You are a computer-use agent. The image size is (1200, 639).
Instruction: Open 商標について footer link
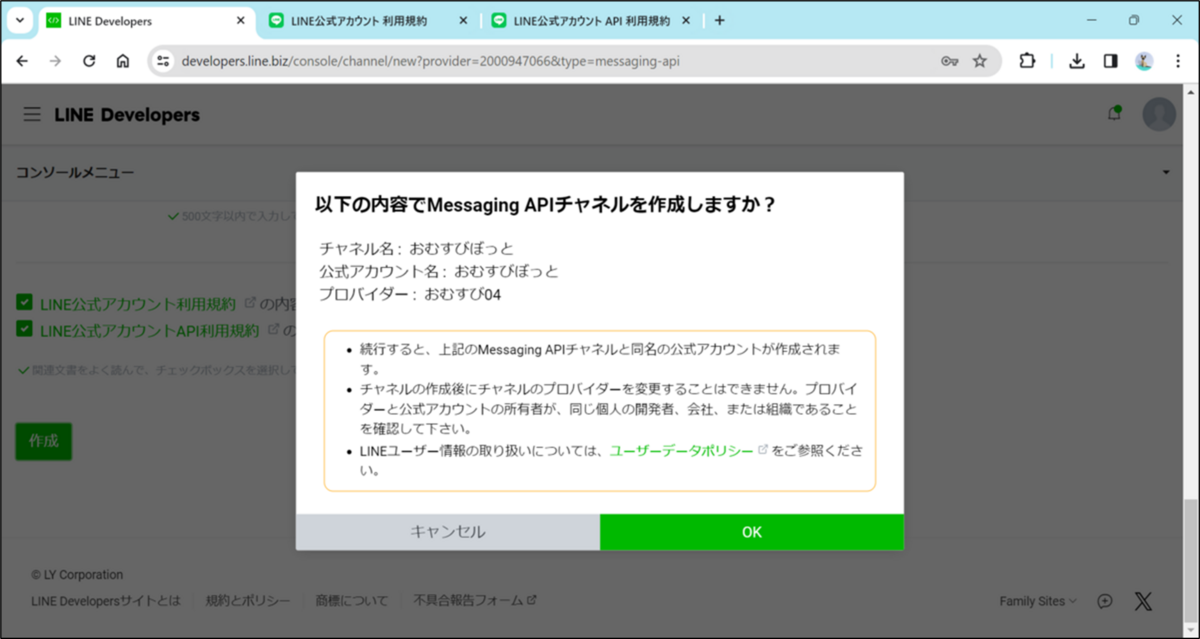(x=351, y=601)
